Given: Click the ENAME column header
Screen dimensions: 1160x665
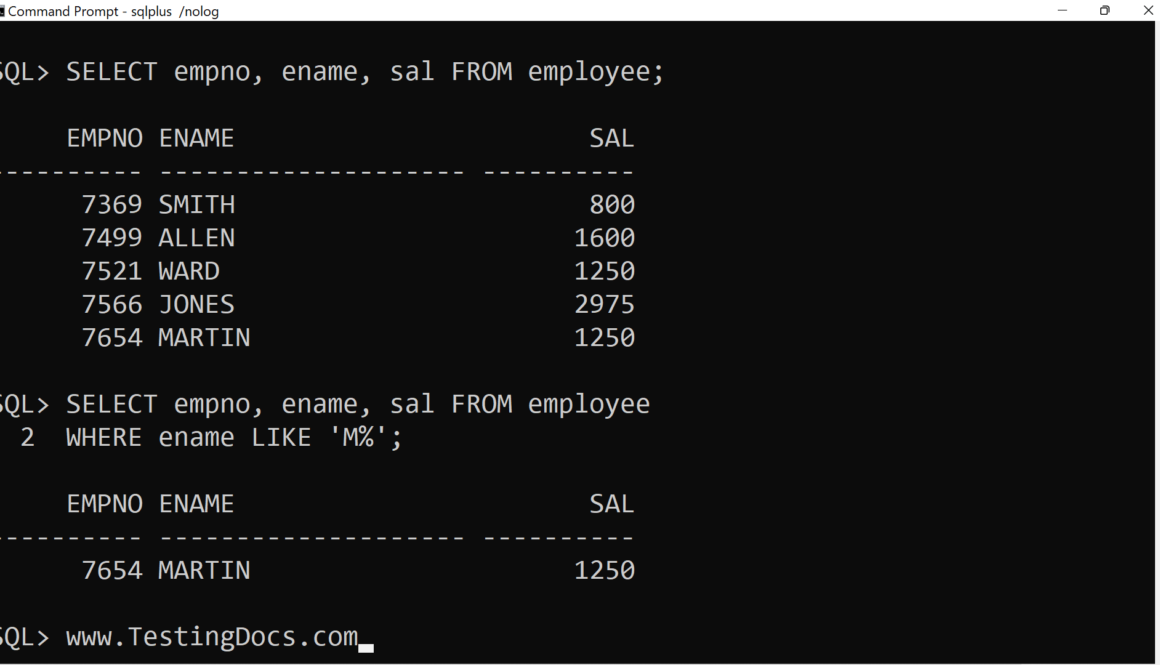Looking at the screenshot, I should click(x=195, y=137).
